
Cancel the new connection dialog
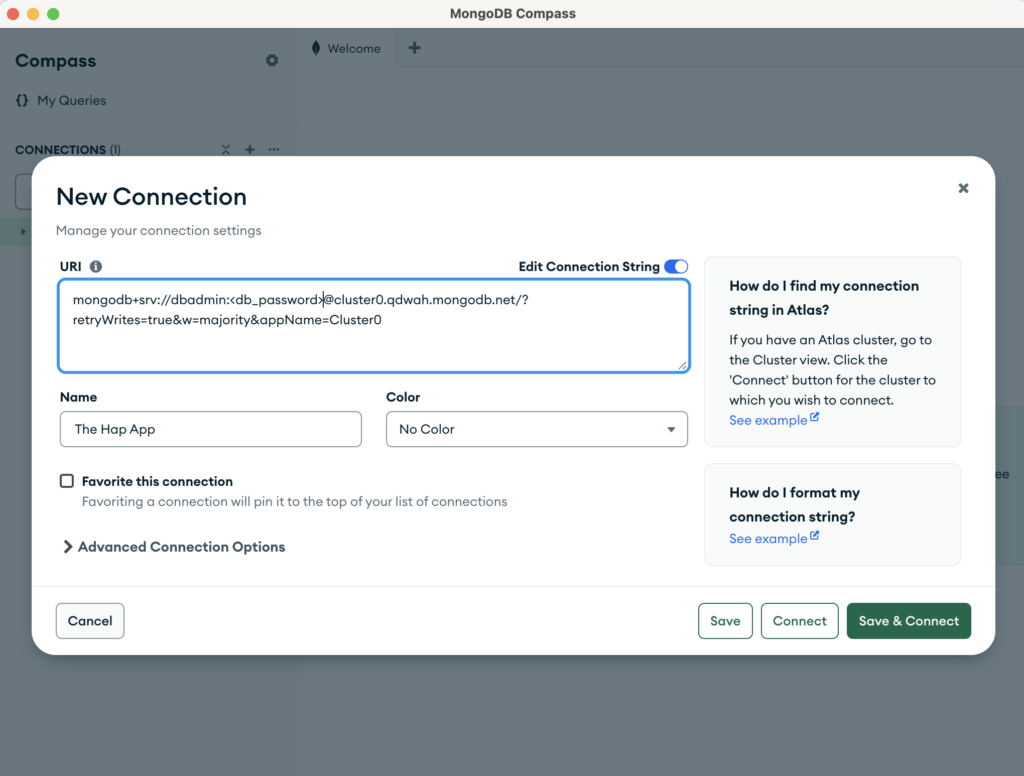pyautogui.click(x=90, y=621)
